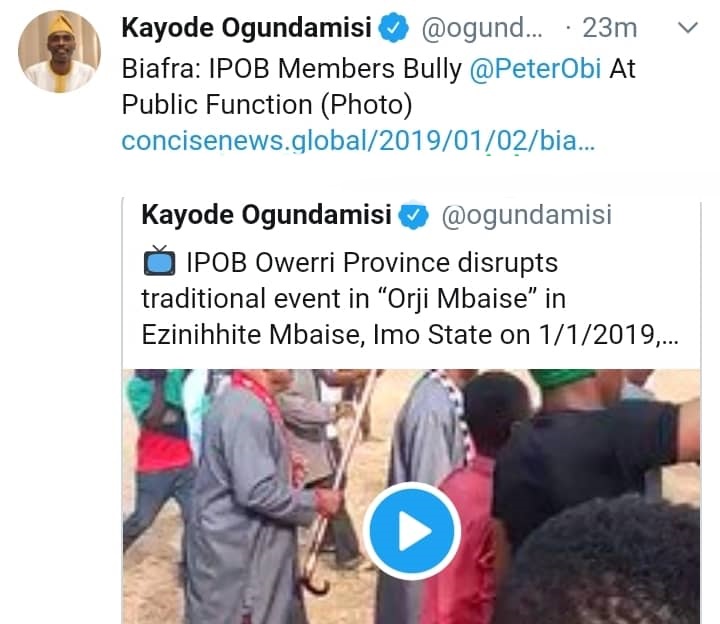The image size is (720, 624).
Task: Open the @PeterObi mention link
Action: pyautogui.click(x=535, y=69)
